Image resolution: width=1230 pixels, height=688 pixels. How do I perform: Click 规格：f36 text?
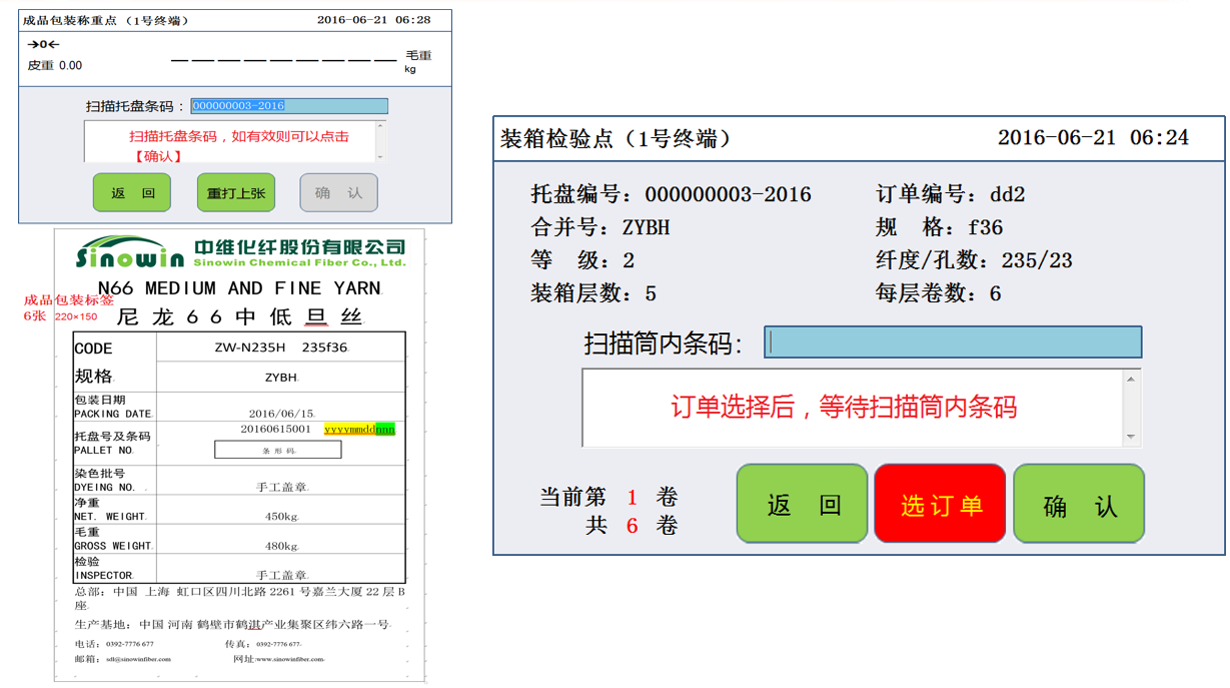click(x=939, y=227)
